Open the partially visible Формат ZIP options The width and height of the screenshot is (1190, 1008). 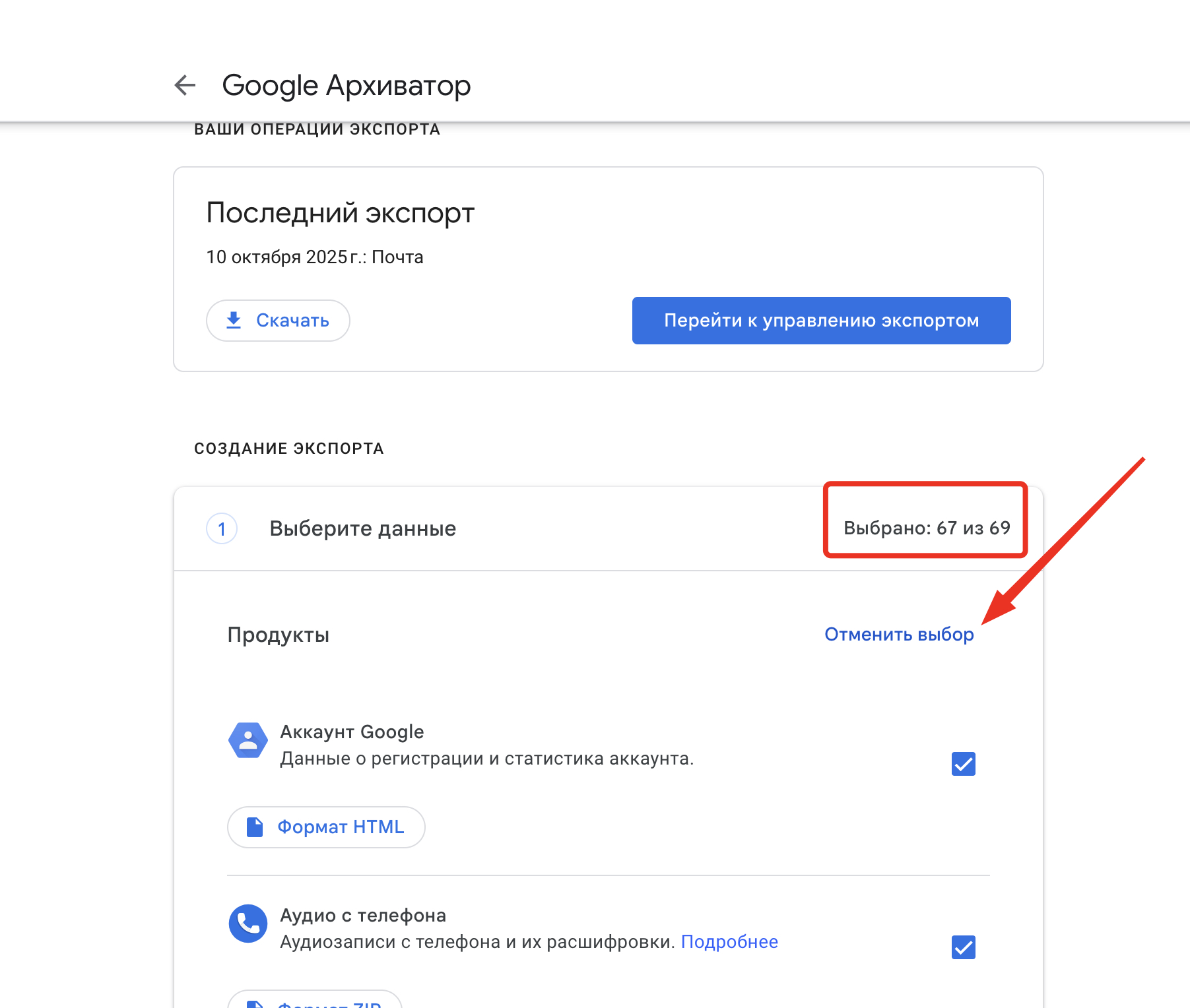[315, 1001]
